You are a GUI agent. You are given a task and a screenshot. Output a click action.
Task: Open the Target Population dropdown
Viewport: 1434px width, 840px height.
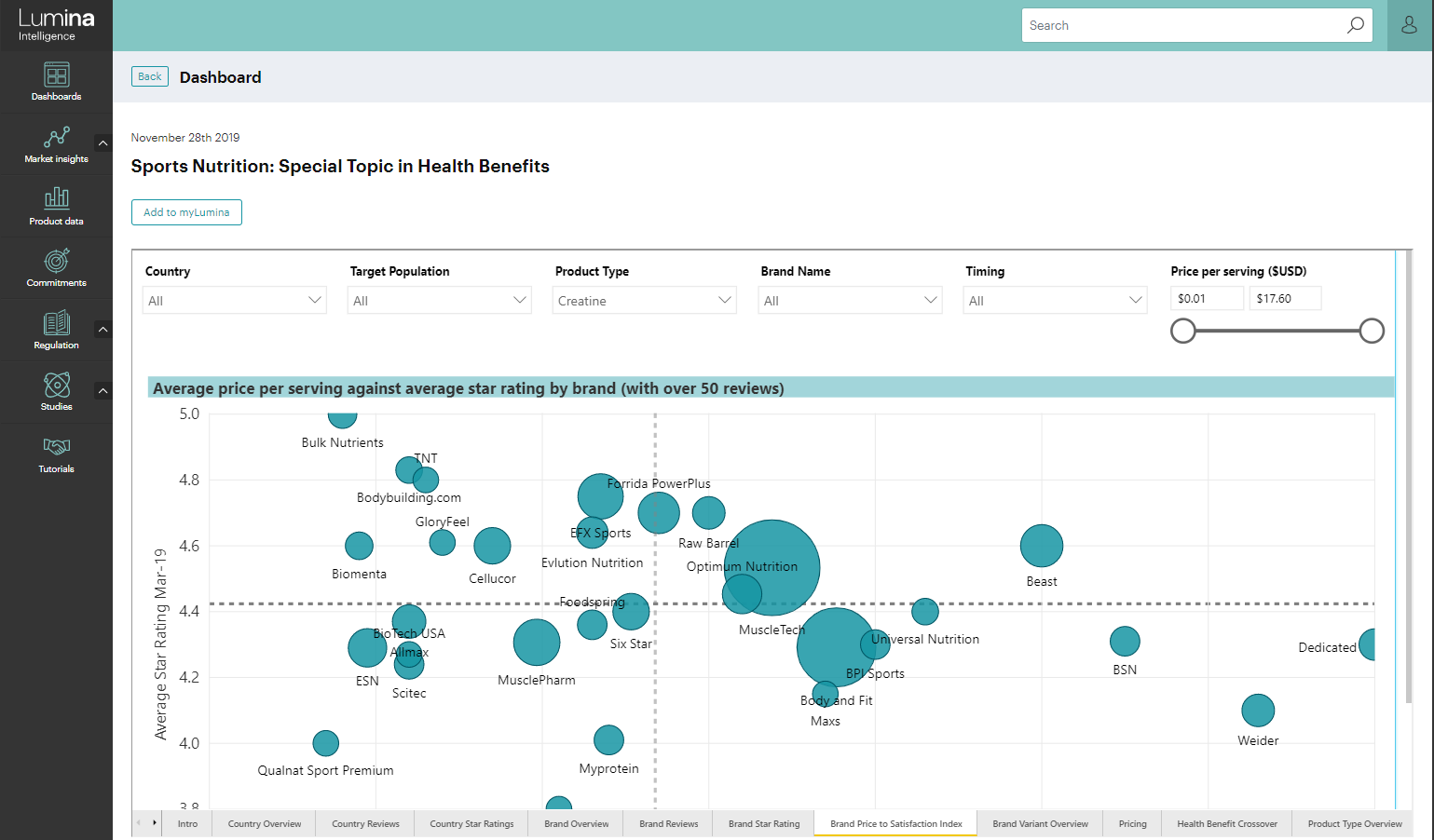[439, 300]
